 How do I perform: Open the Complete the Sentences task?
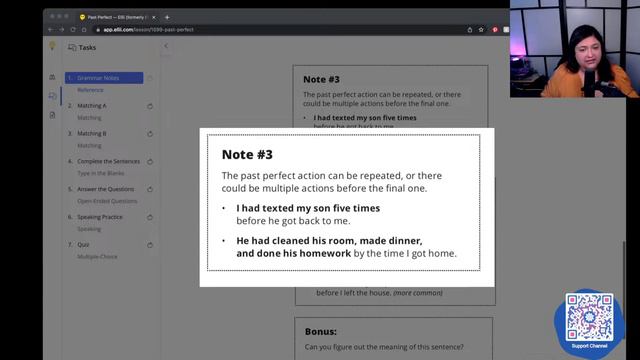(108, 161)
